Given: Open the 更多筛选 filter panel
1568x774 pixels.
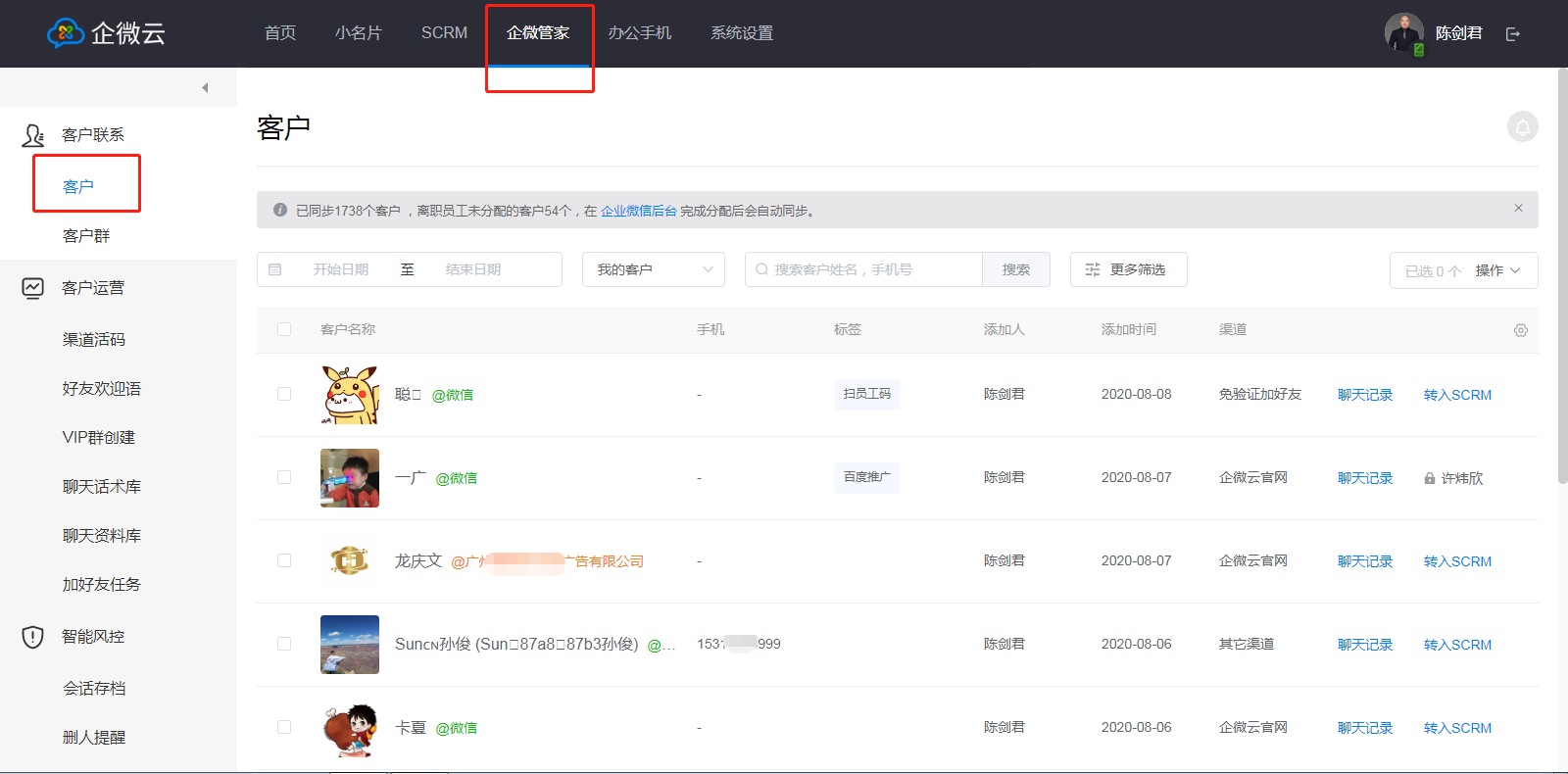Looking at the screenshot, I should tap(1128, 269).
